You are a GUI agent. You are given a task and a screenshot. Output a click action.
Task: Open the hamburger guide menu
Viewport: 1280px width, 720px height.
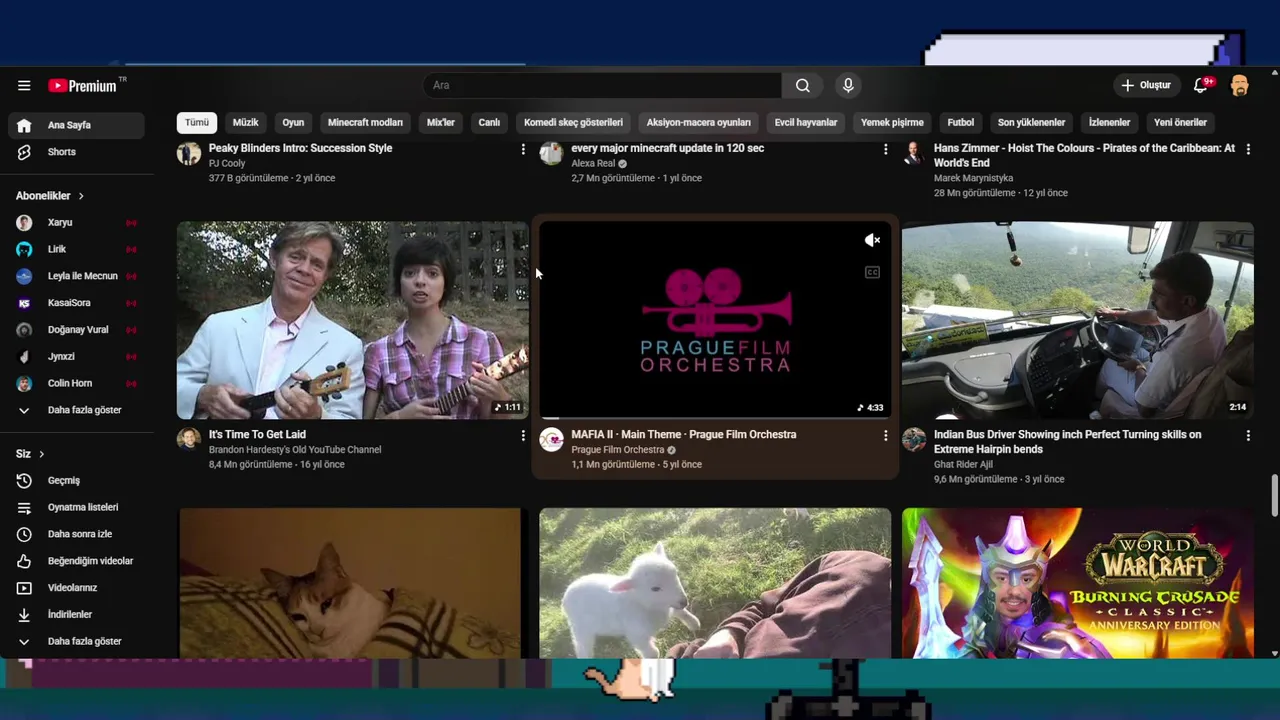click(24, 86)
